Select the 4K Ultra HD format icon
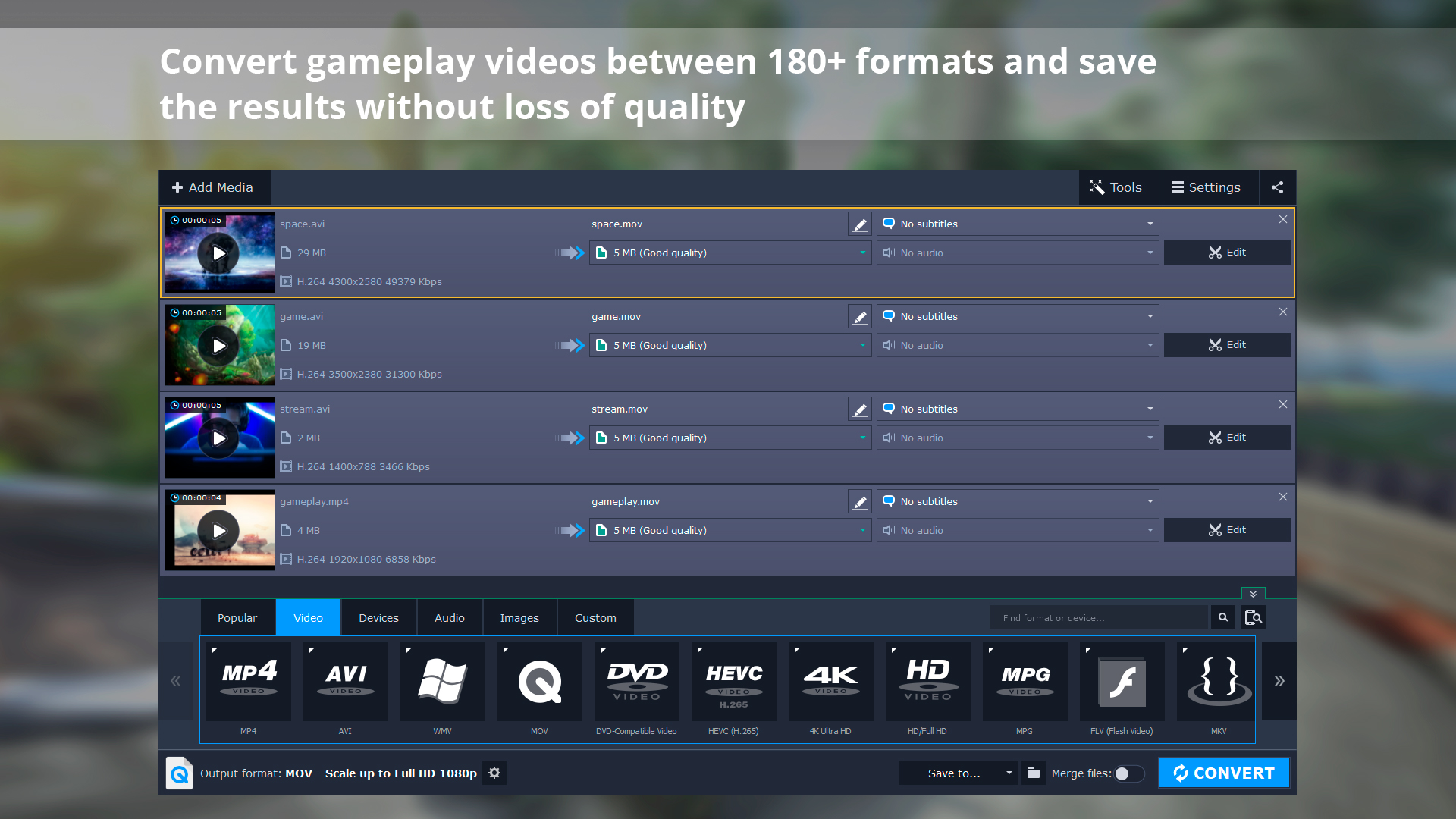The height and width of the screenshot is (819, 1456). (x=830, y=681)
